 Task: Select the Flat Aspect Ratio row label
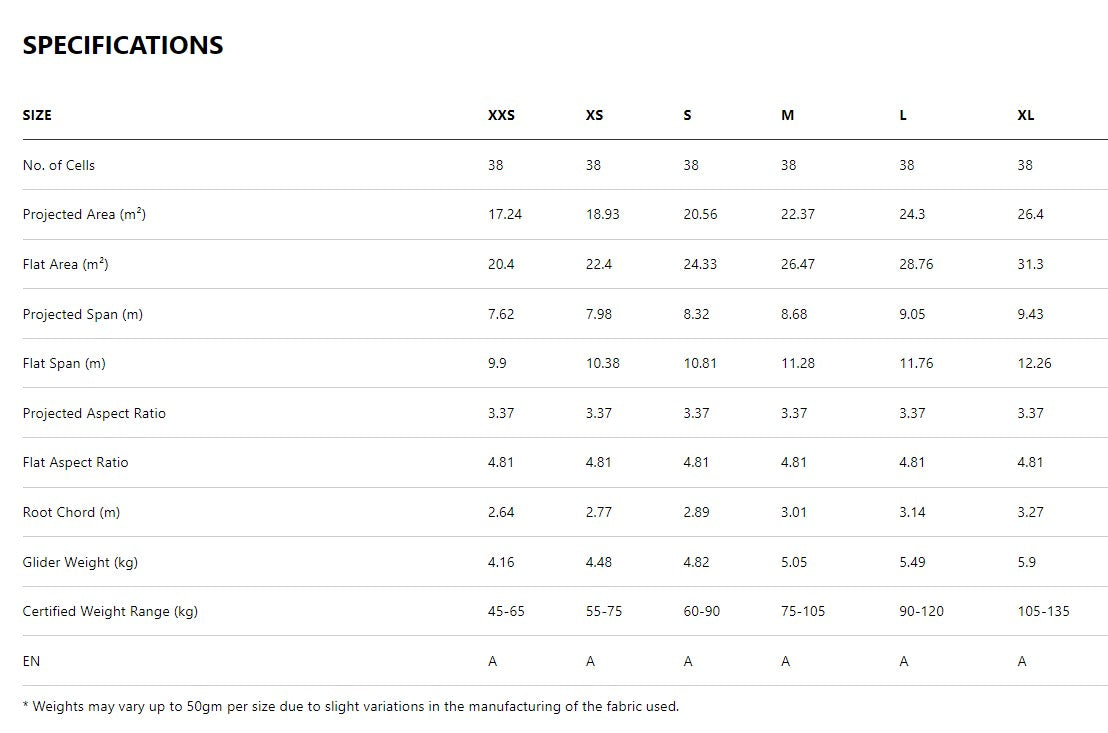(x=75, y=462)
